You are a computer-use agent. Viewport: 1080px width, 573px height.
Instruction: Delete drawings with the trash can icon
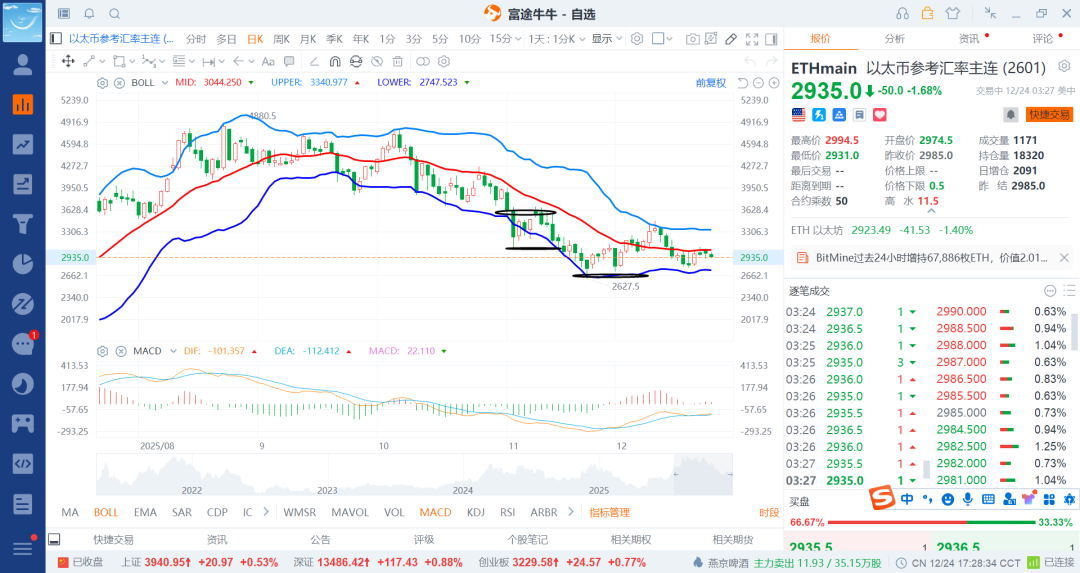pyautogui.click(x=397, y=61)
